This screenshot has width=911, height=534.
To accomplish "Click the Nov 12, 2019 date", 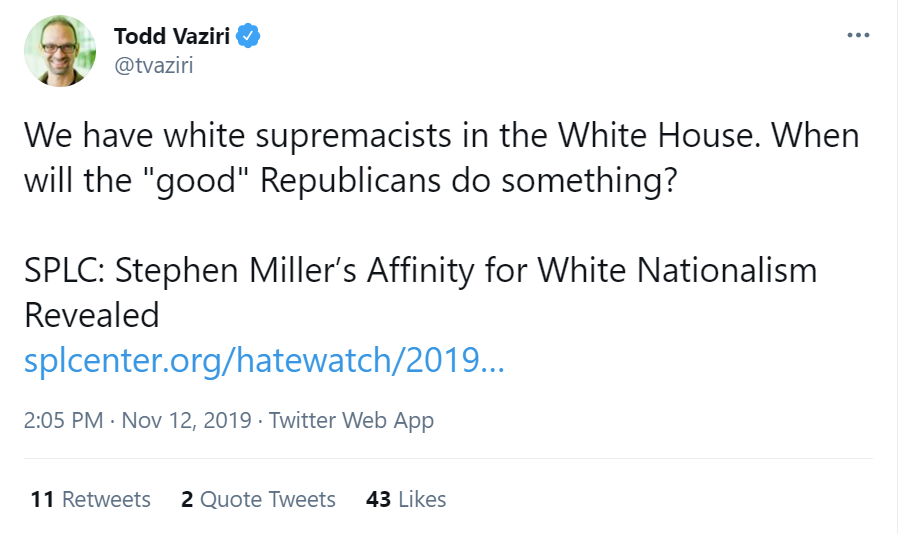I will (x=185, y=420).
